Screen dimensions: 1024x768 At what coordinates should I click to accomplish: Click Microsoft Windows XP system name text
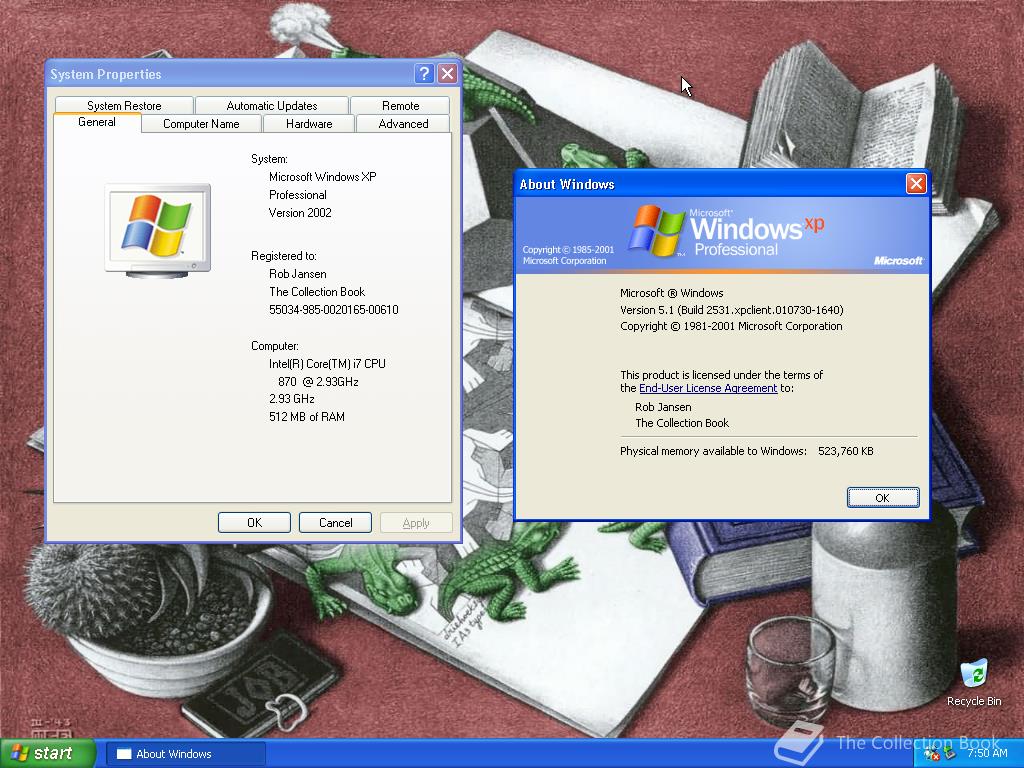(x=323, y=177)
